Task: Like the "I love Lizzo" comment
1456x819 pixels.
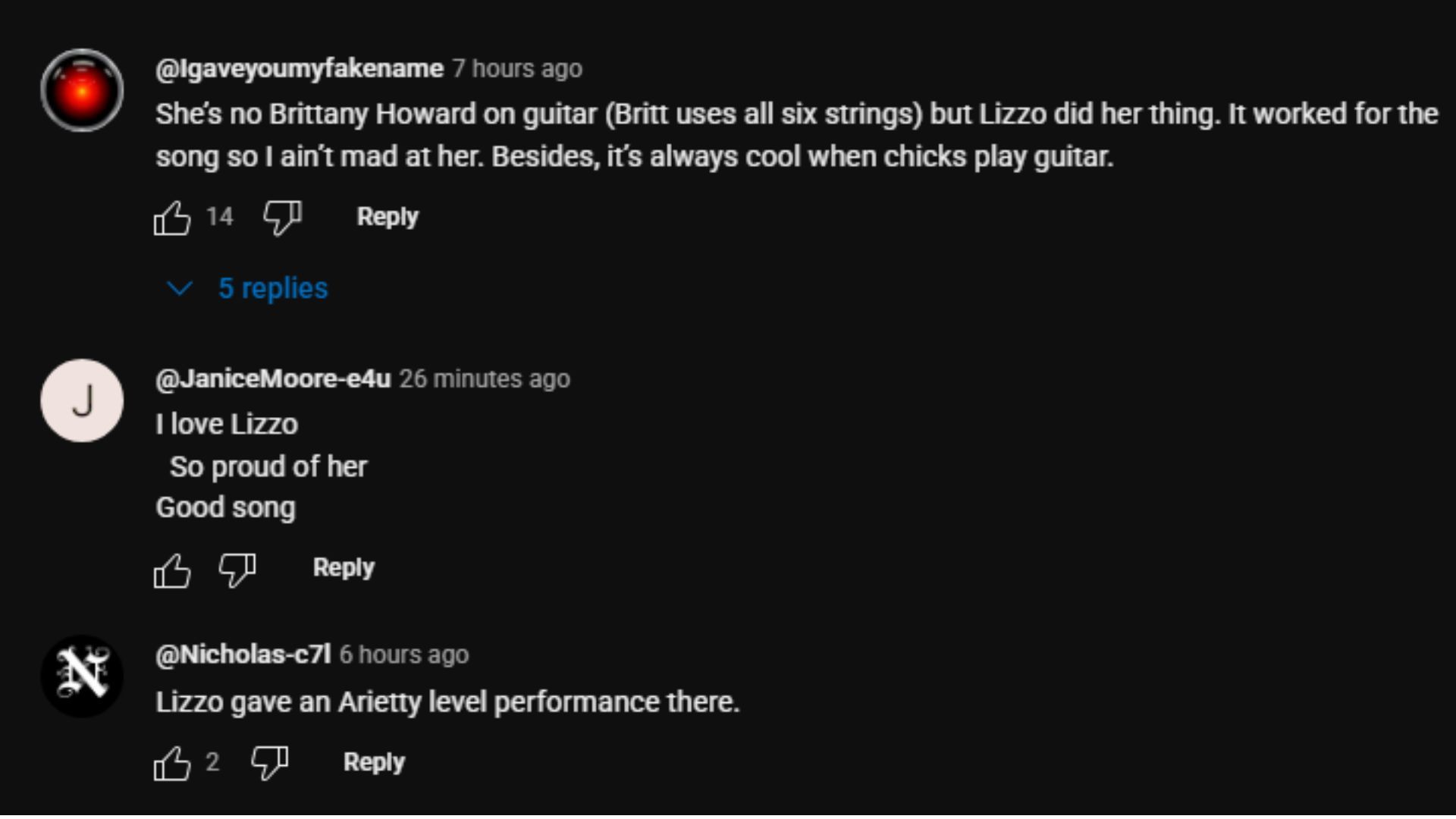Action: tap(172, 570)
